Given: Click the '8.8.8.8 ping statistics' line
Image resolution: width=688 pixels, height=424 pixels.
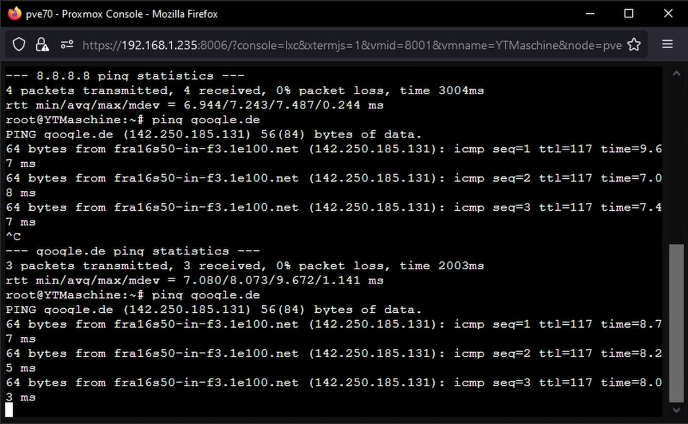Looking at the screenshot, I should (x=125, y=76).
